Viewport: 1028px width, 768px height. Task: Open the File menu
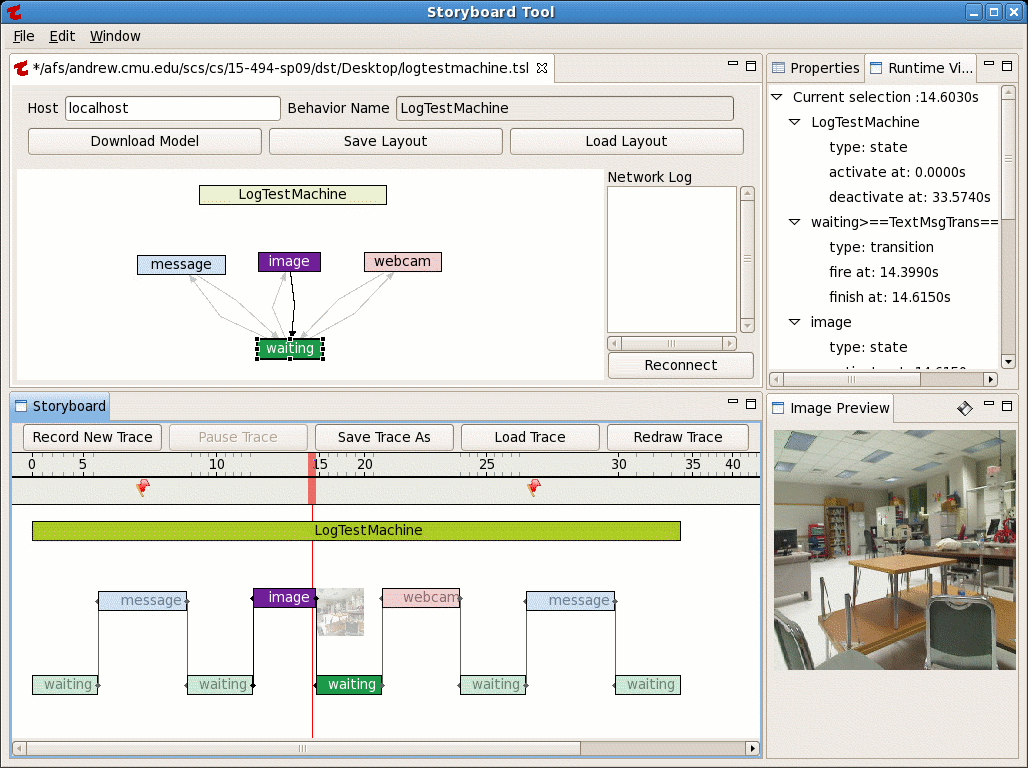click(24, 36)
